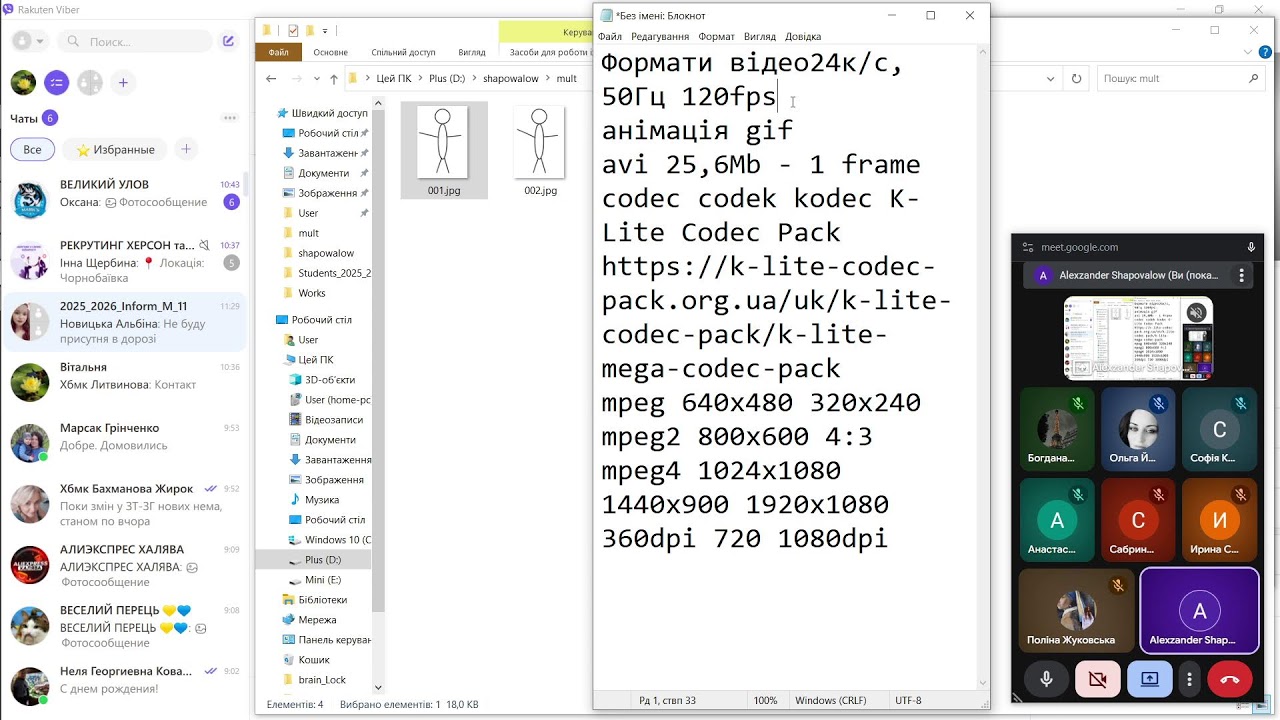Select Plus (D:) in the Explorer tree

(x=322, y=560)
